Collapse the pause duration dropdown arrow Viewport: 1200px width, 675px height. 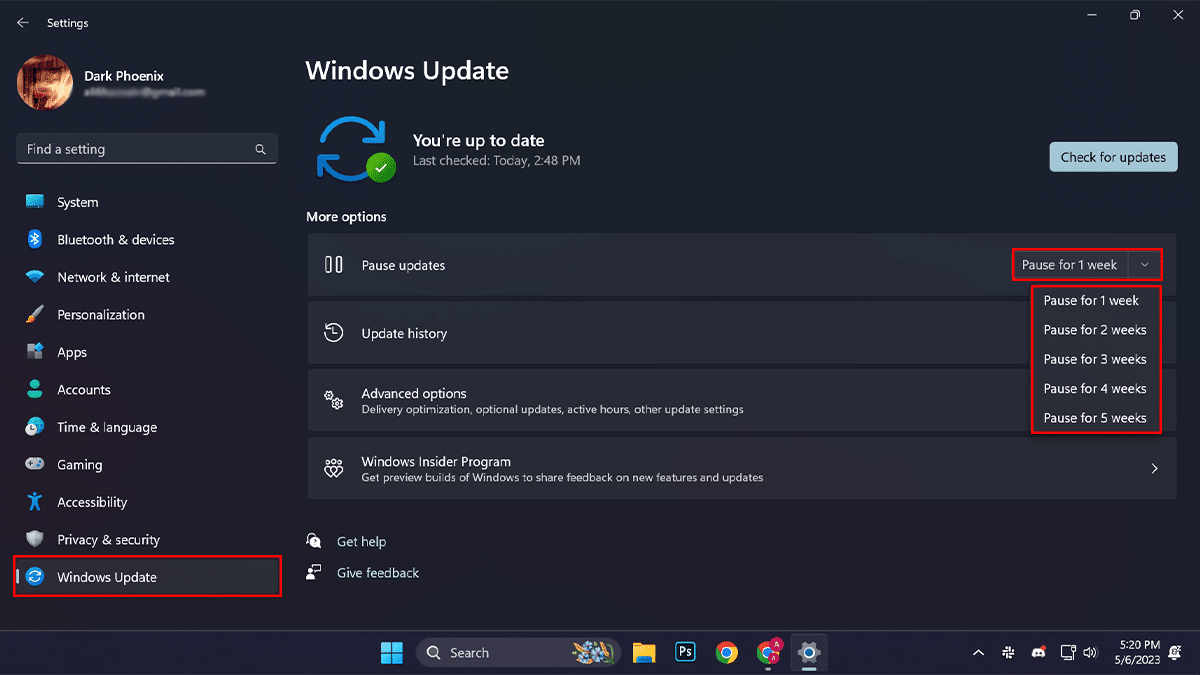[1145, 265]
